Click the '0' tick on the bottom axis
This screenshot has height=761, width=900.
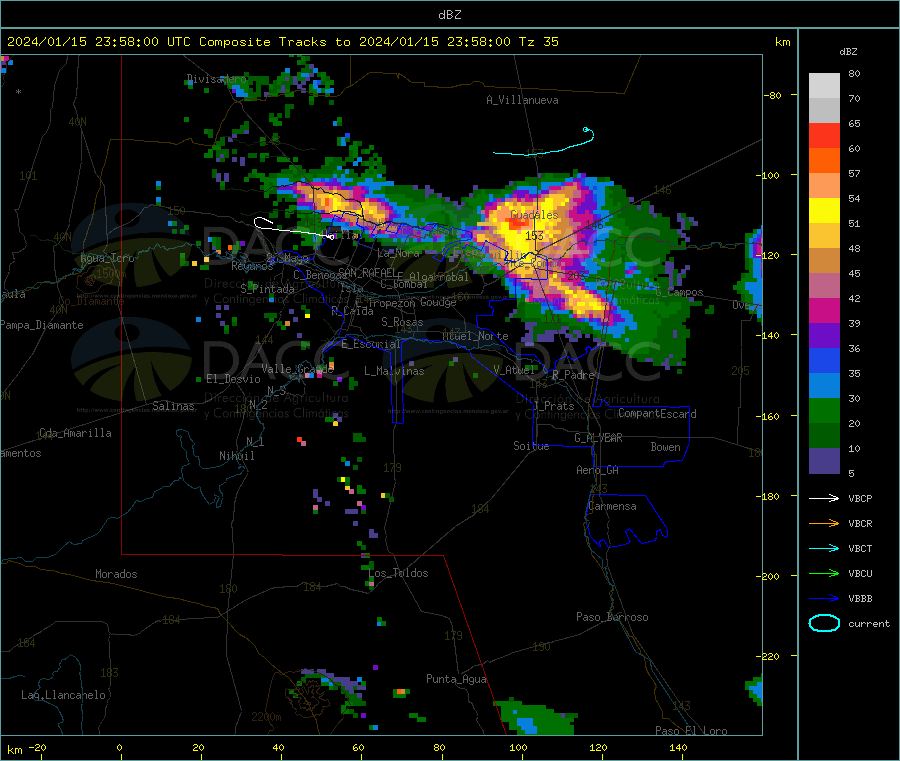point(119,747)
